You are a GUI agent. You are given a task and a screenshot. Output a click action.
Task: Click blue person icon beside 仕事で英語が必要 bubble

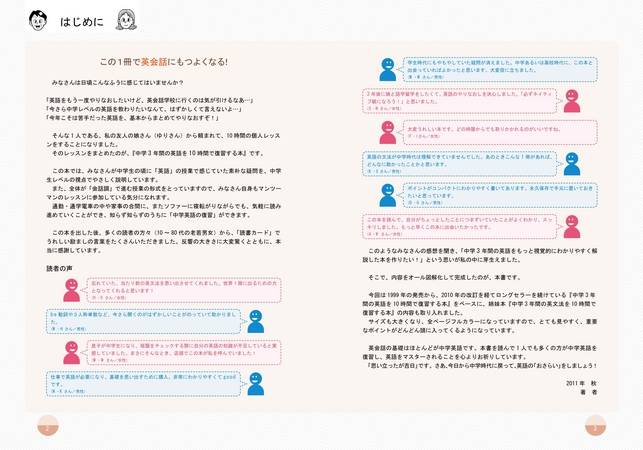256,382
